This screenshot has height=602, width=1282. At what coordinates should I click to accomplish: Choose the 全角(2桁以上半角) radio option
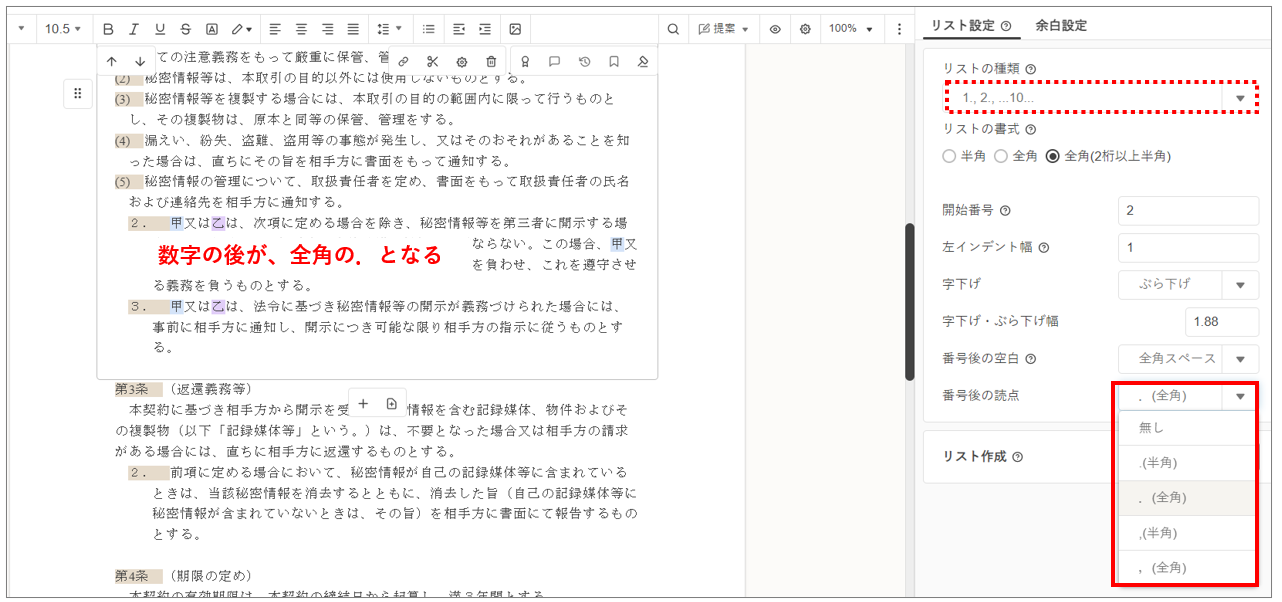tap(1052, 156)
